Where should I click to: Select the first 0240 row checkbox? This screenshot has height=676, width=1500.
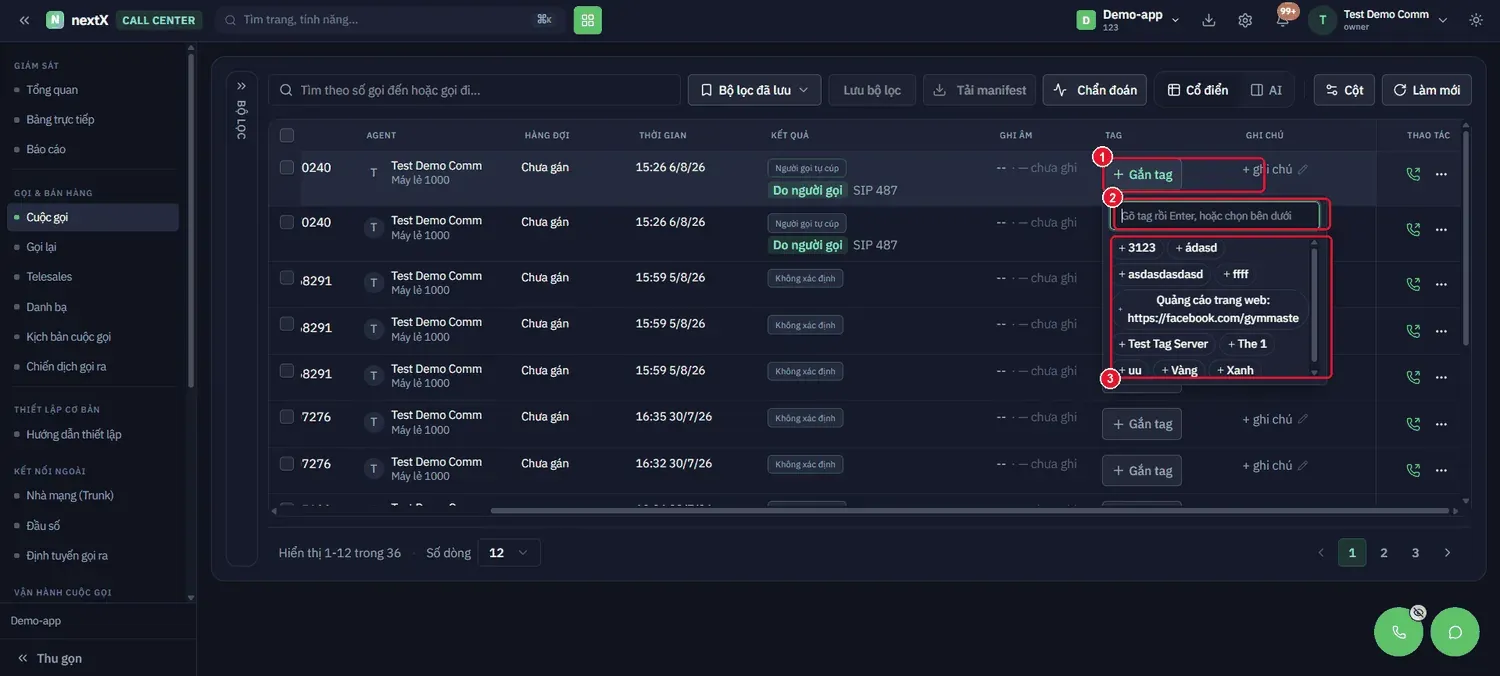(x=287, y=168)
